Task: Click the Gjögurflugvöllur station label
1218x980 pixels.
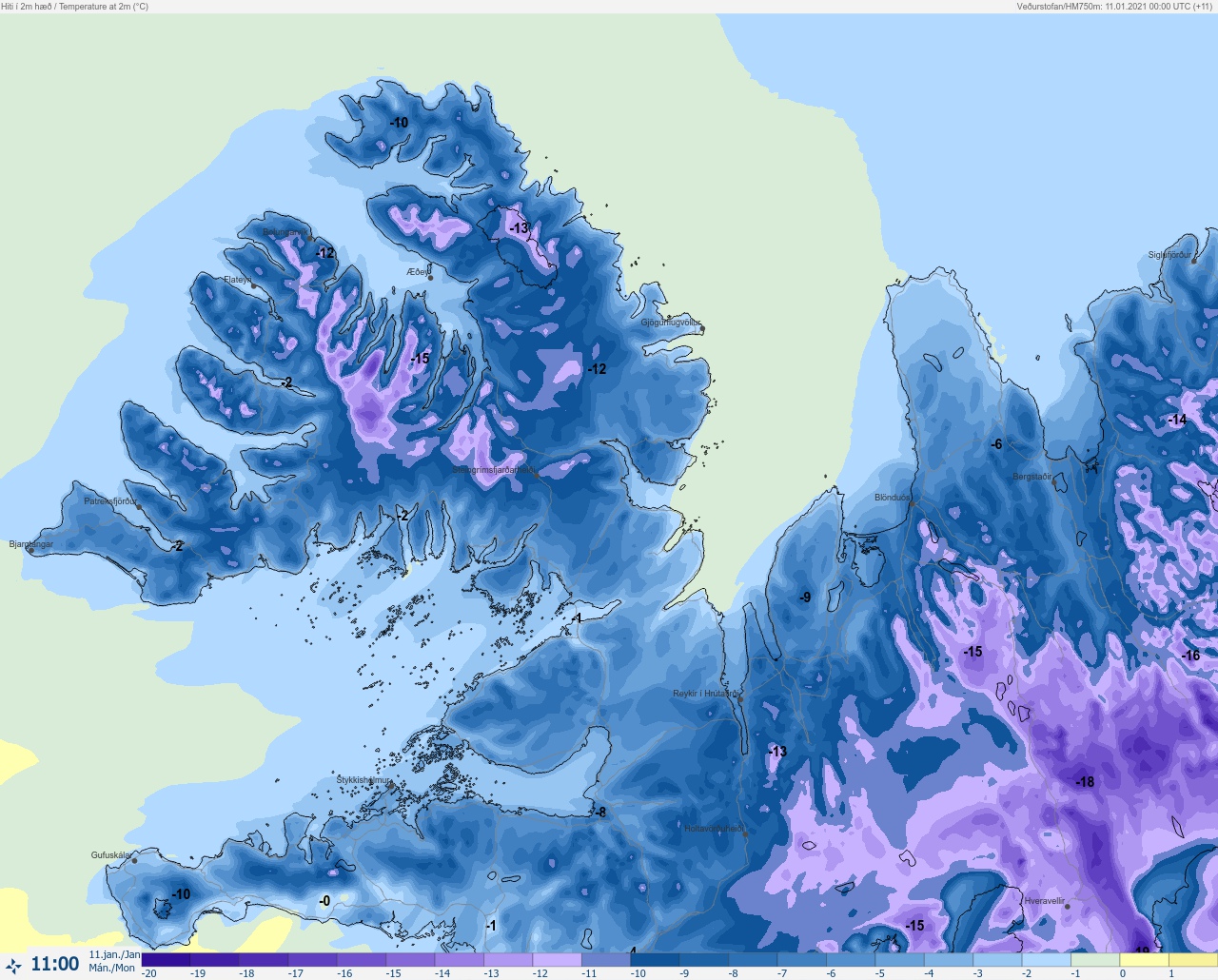Action: click(x=671, y=323)
